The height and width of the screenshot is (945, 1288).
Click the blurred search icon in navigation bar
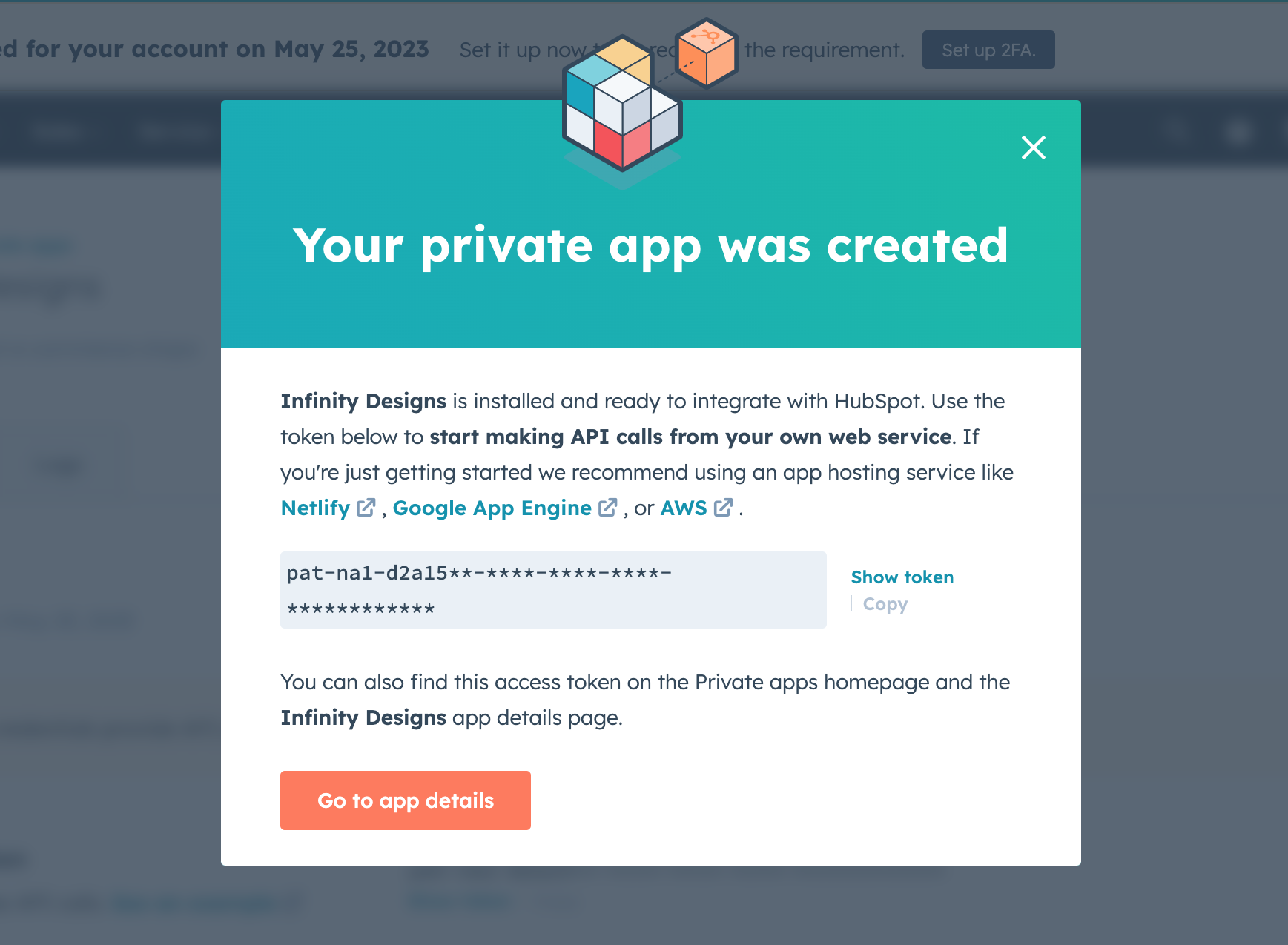tap(1175, 132)
